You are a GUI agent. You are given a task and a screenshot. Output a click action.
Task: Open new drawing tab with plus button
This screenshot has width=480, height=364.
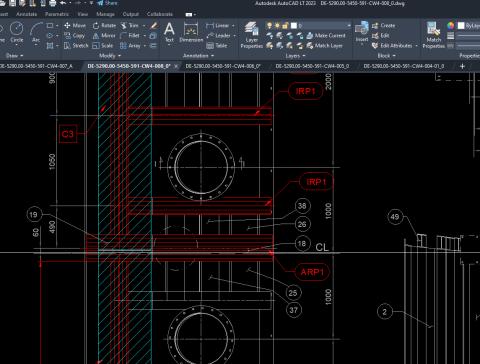tap(462, 66)
